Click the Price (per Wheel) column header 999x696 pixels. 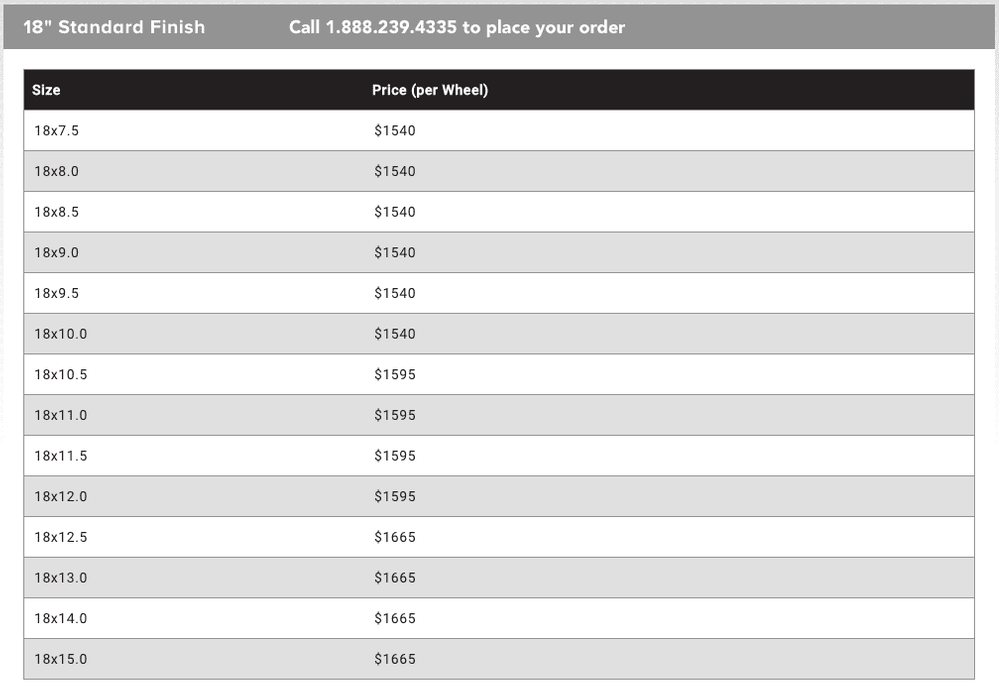click(x=430, y=90)
